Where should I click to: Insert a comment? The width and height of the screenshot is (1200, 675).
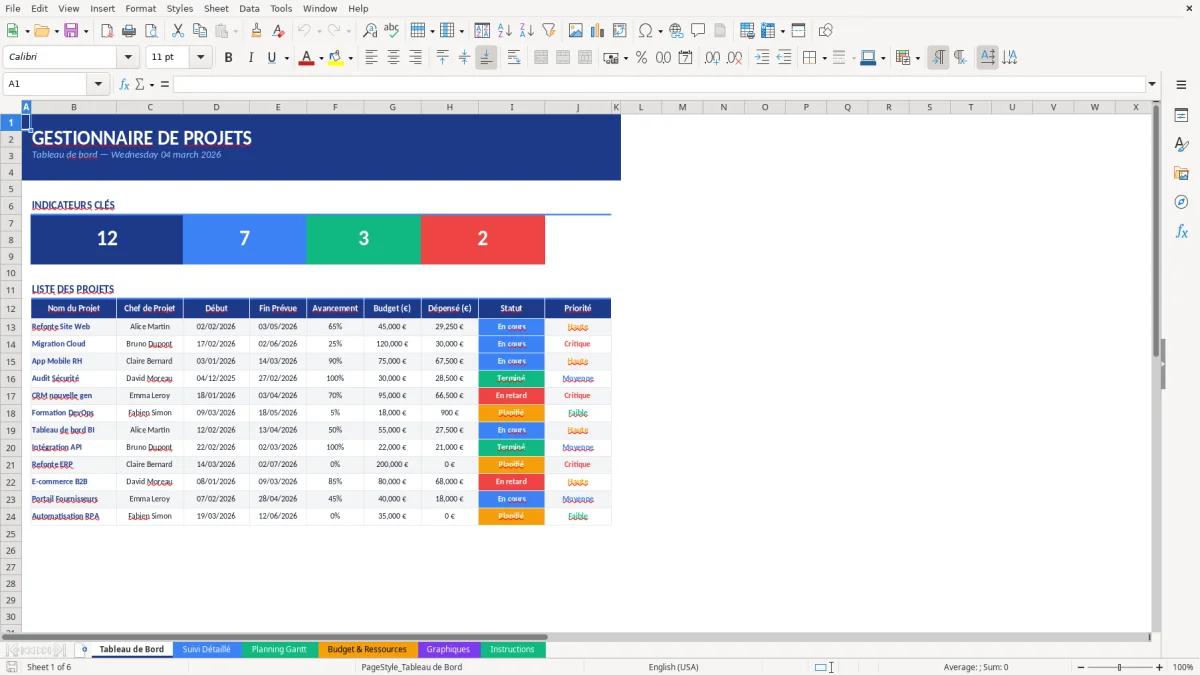coord(698,31)
